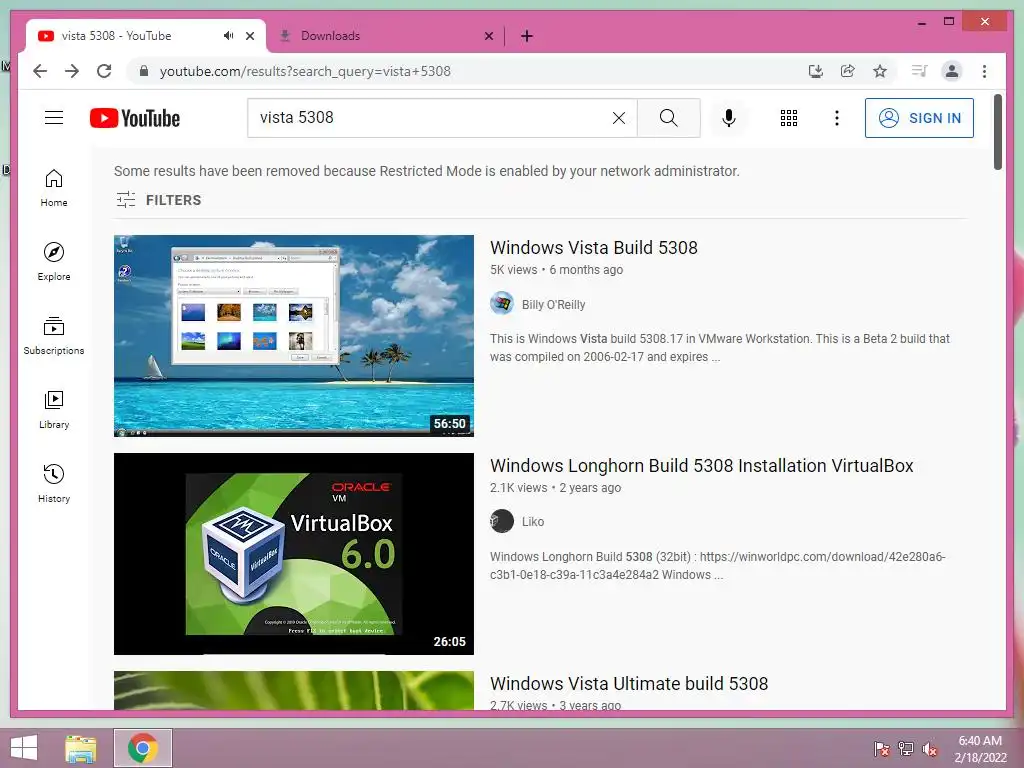1024x768 pixels.
Task: Click the network tray icon
Action: click(906, 749)
